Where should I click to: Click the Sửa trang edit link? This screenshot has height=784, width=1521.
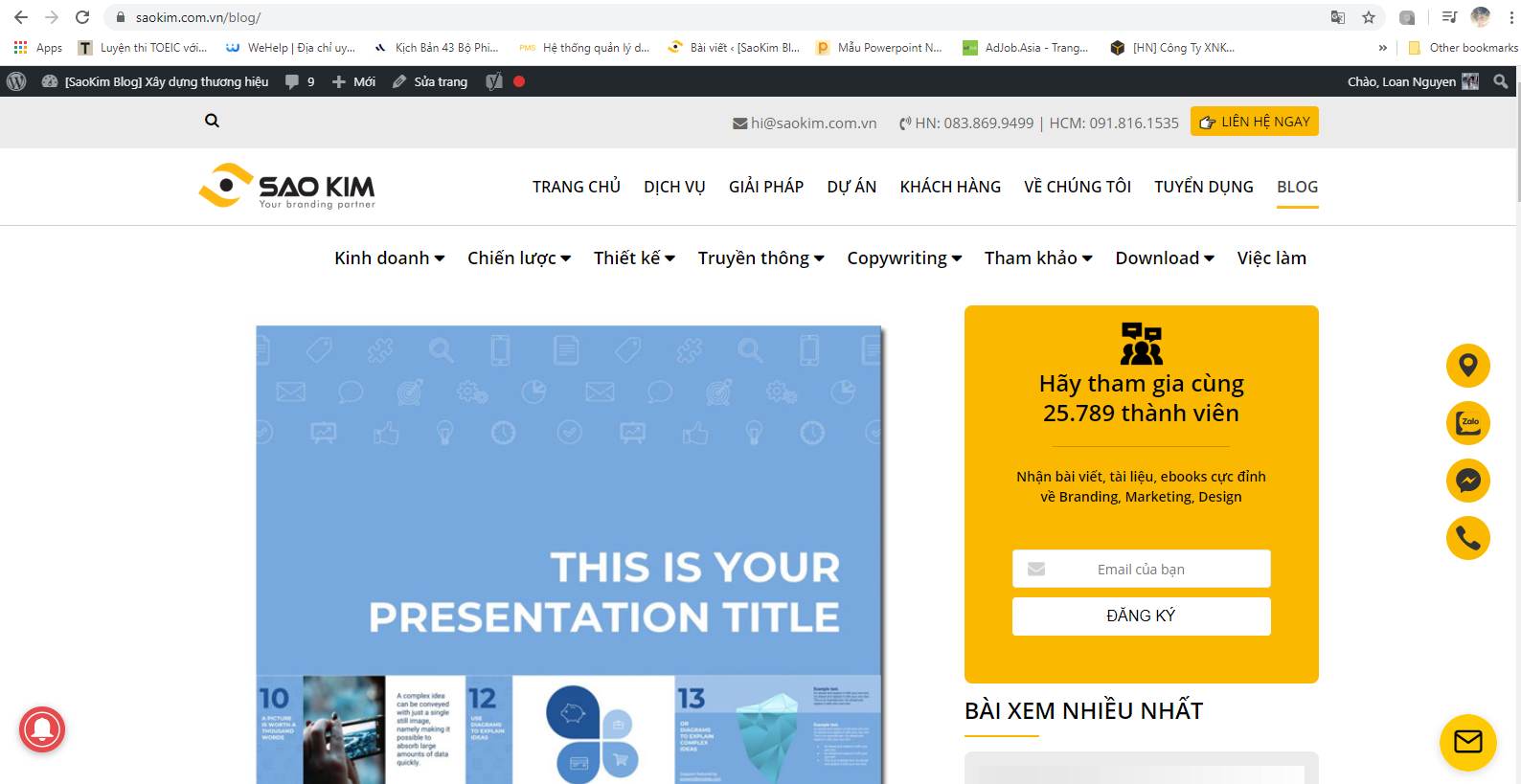click(430, 81)
